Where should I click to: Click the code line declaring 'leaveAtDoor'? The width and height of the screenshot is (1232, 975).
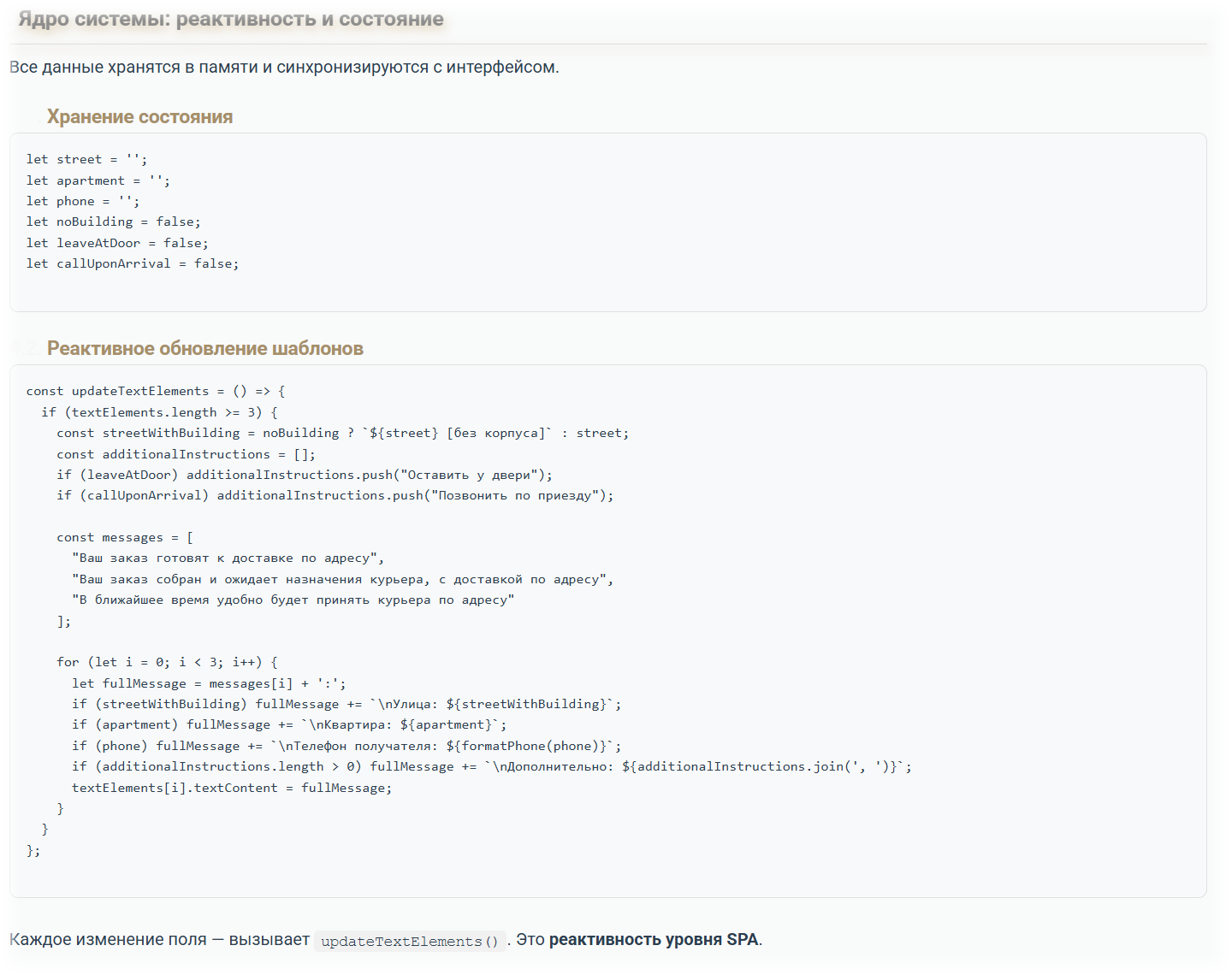point(117,242)
